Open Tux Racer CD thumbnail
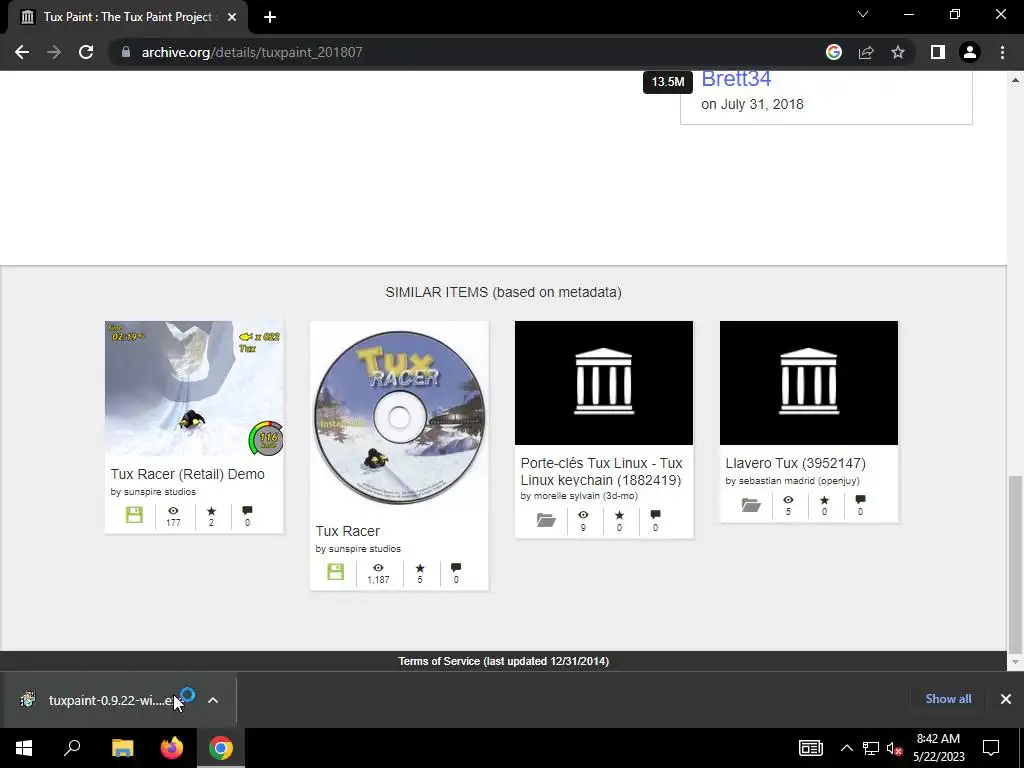The width and height of the screenshot is (1024, 768). pos(399,417)
